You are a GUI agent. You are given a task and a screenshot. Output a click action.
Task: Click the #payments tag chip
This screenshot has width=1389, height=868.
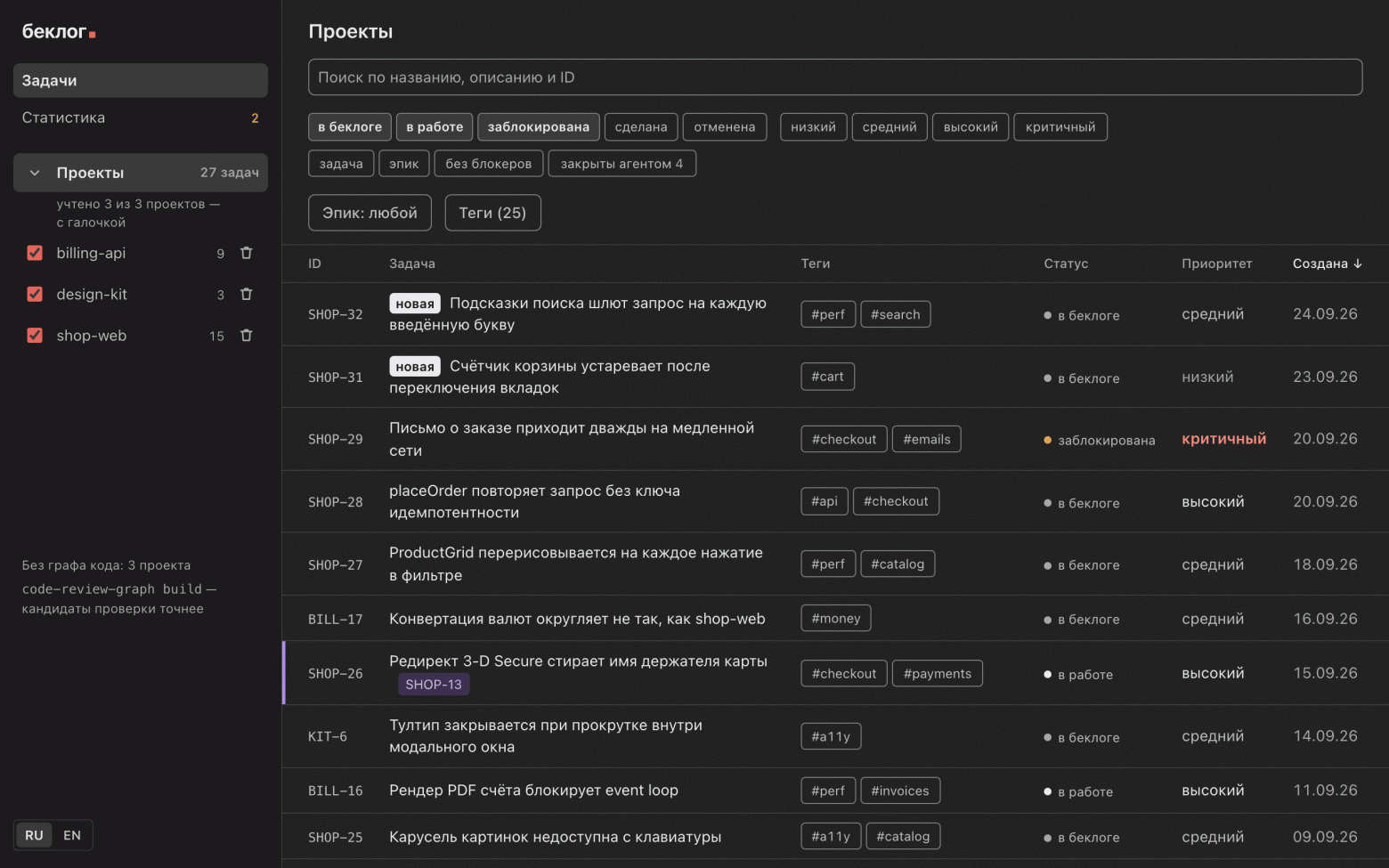[937, 674]
